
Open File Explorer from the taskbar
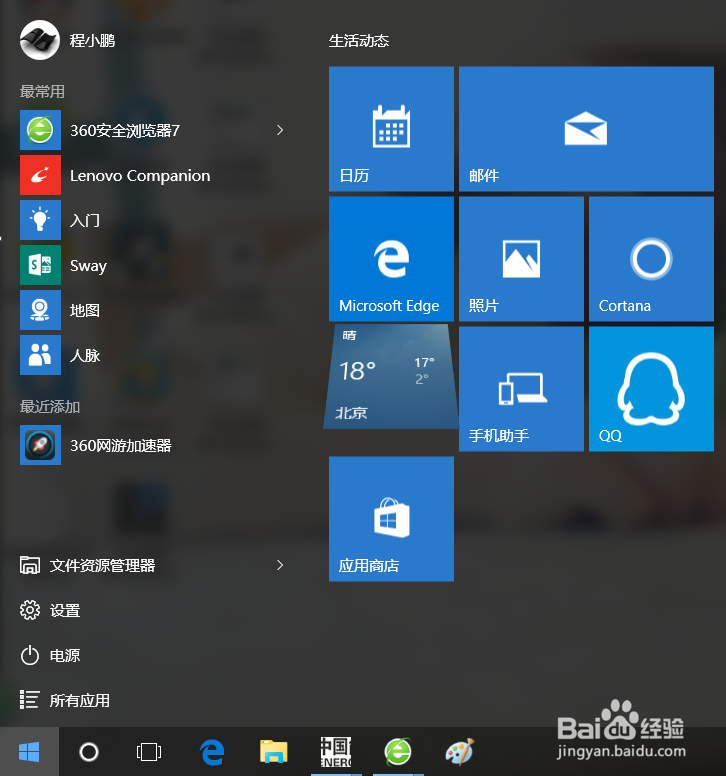click(x=274, y=752)
